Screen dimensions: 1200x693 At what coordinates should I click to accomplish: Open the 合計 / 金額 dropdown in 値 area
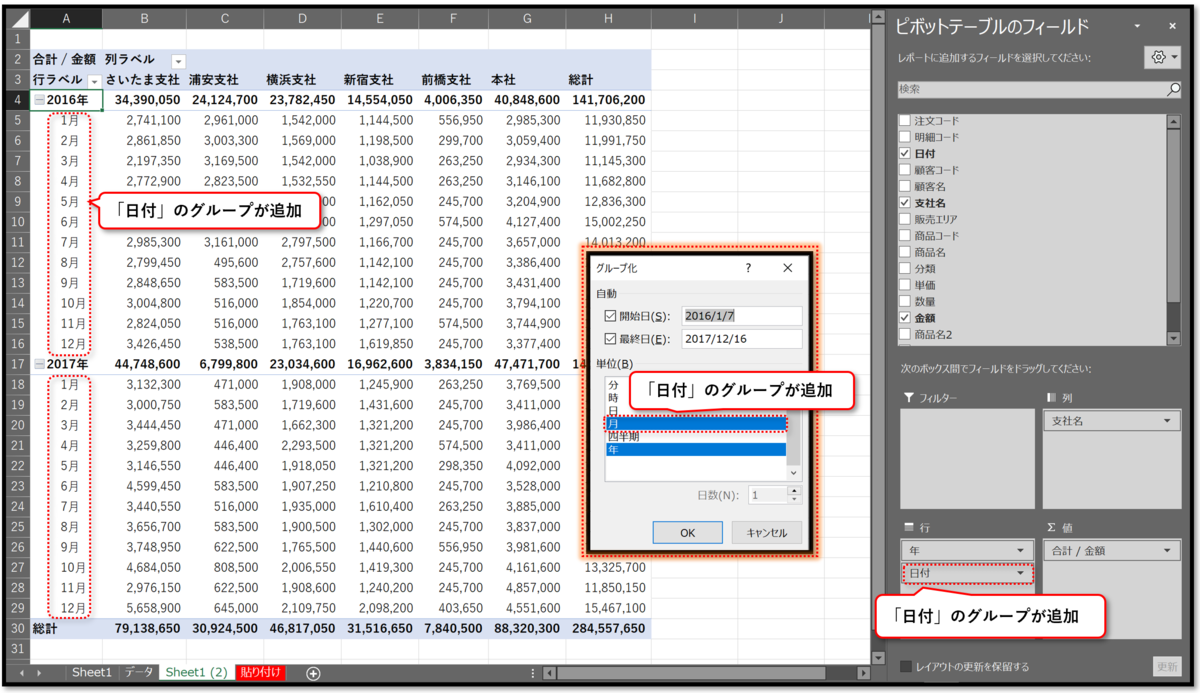1168,551
